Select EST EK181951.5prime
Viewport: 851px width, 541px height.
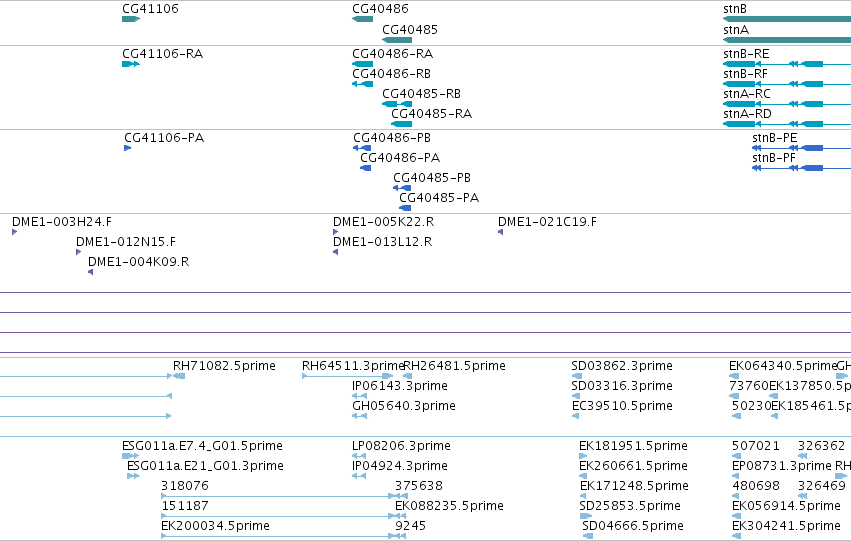633,447
